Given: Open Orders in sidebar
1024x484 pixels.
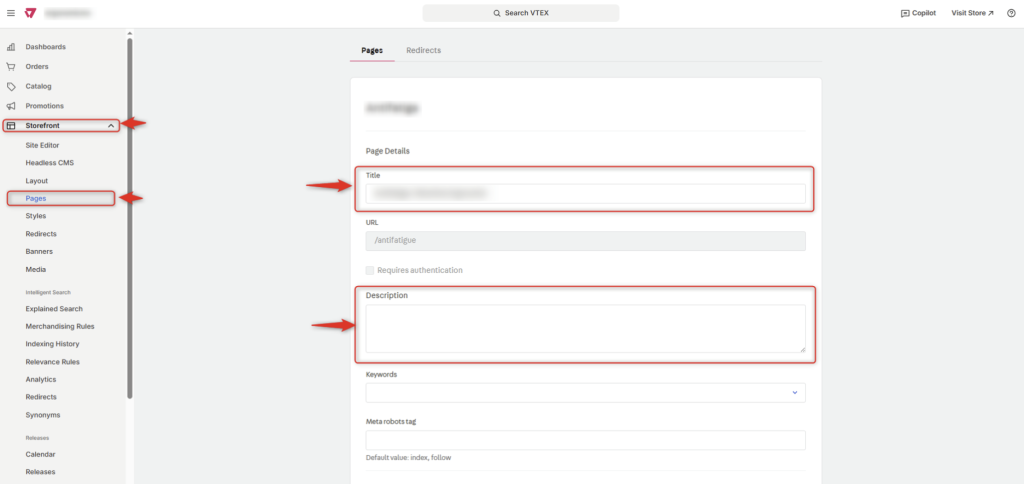Looking at the screenshot, I should coord(37,67).
